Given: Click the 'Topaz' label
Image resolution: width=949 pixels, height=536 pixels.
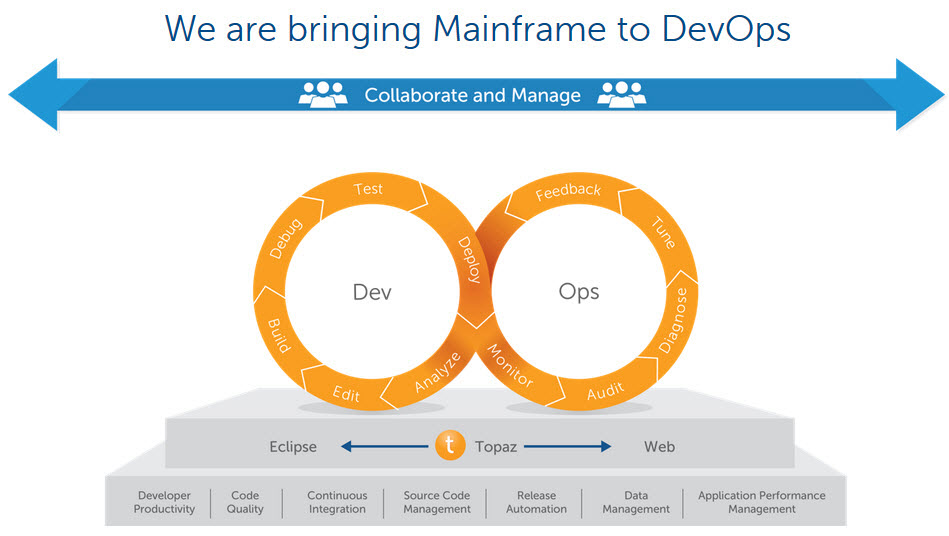Looking at the screenshot, I should [496, 447].
